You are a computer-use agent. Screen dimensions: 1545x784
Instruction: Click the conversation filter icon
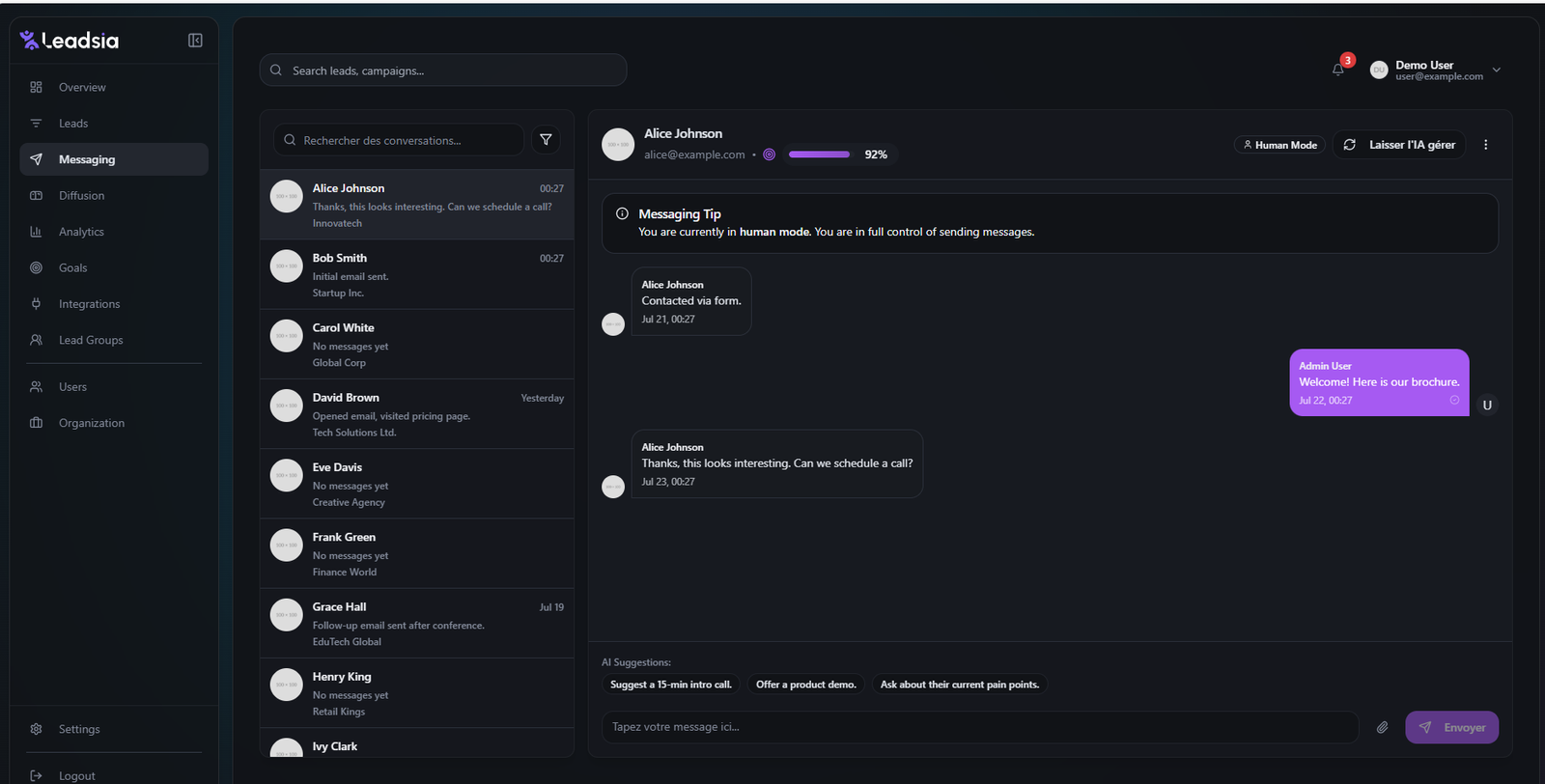546,140
